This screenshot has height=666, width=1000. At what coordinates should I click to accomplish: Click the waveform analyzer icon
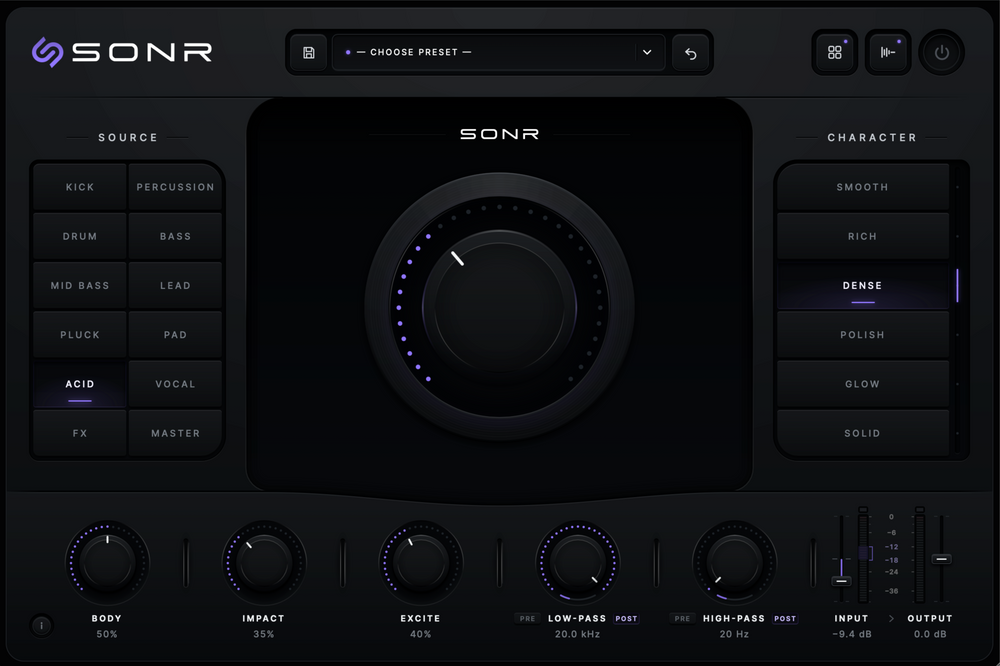[888, 52]
